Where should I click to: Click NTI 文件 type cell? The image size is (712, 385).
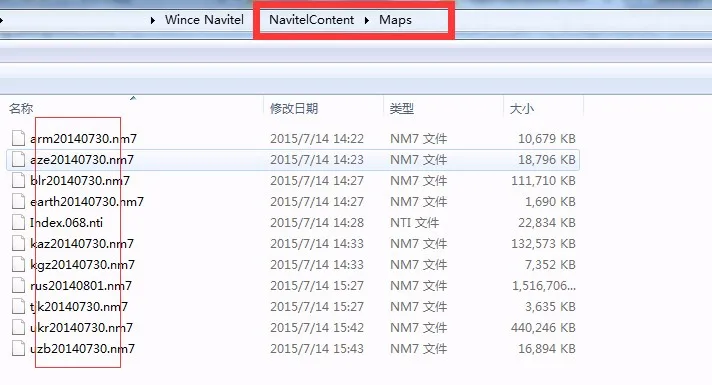[x=415, y=222]
